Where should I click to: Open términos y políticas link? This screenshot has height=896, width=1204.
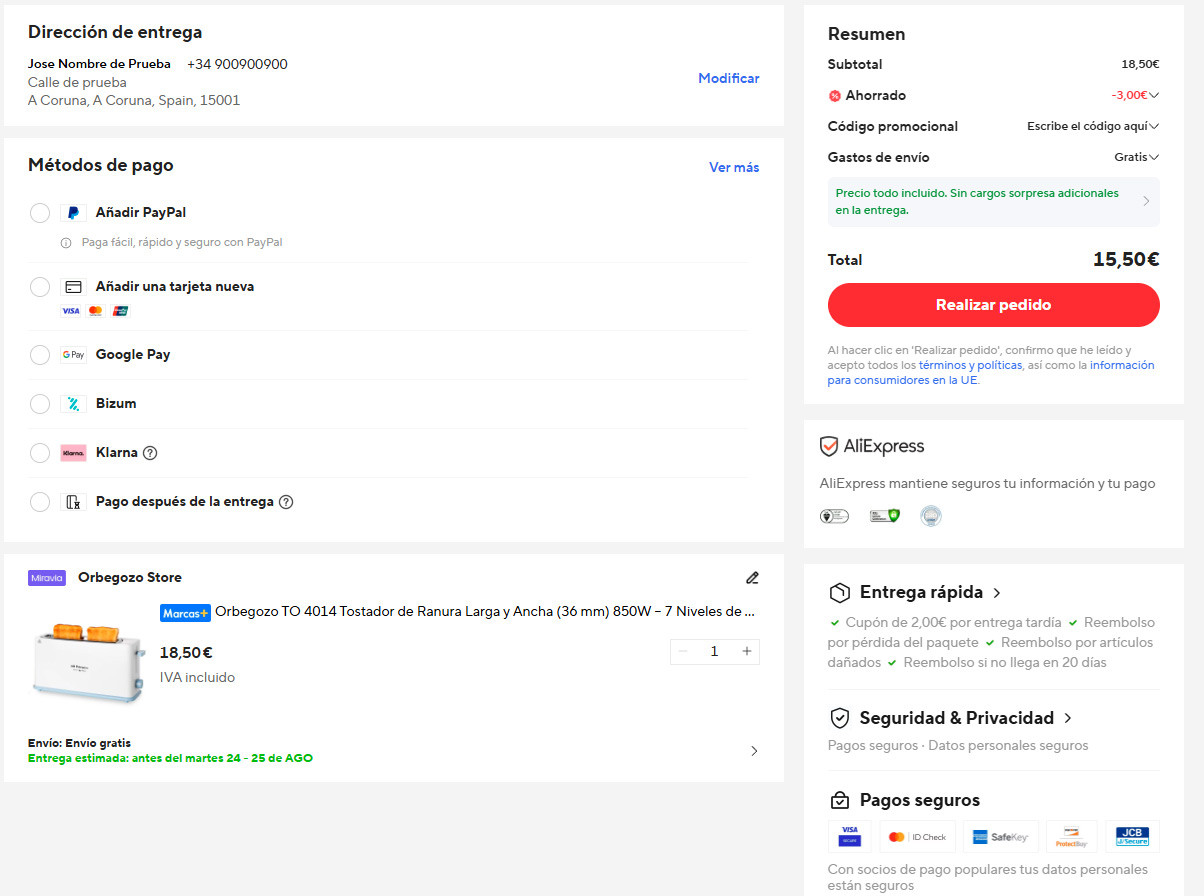pyautogui.click(x=970, y=366)
